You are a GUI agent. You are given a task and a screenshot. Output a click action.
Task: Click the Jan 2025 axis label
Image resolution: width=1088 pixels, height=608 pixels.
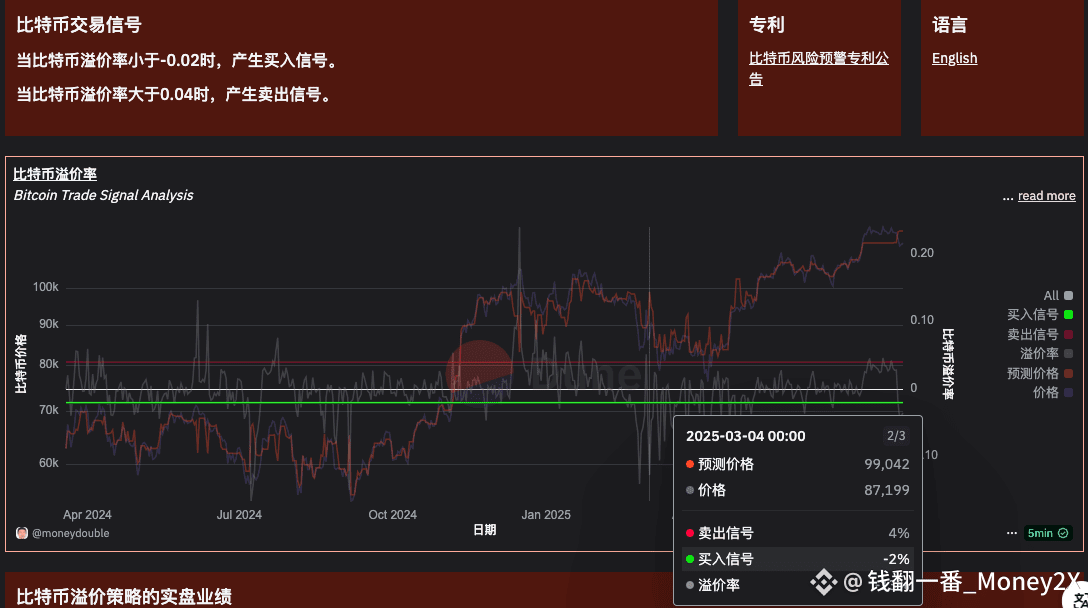pos(546,515)
